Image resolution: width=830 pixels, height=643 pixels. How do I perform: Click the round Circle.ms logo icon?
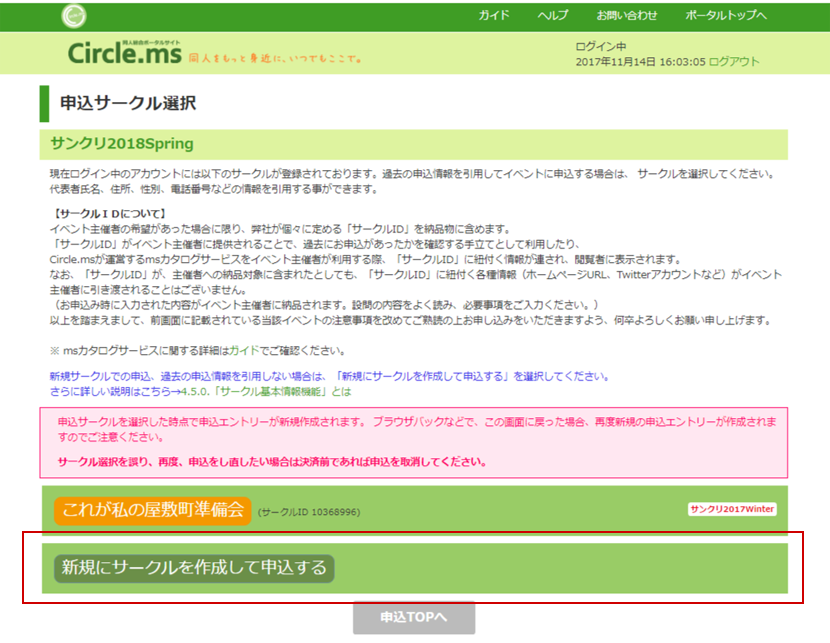[x=74, y=16]
